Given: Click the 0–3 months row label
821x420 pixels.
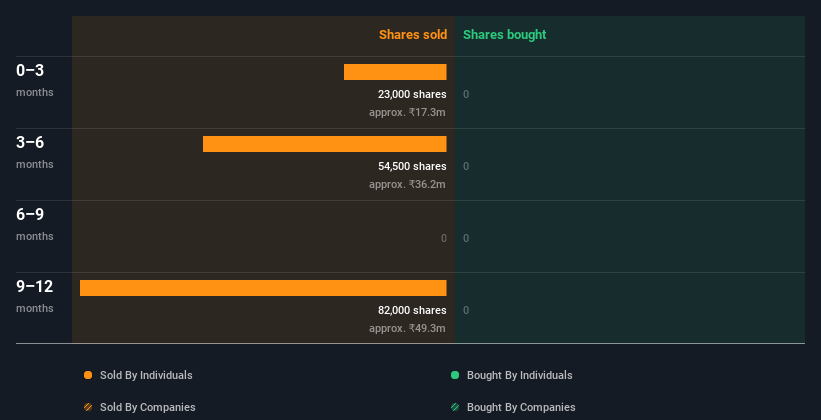Looking at the screenshot, I should tap(35, 80).
